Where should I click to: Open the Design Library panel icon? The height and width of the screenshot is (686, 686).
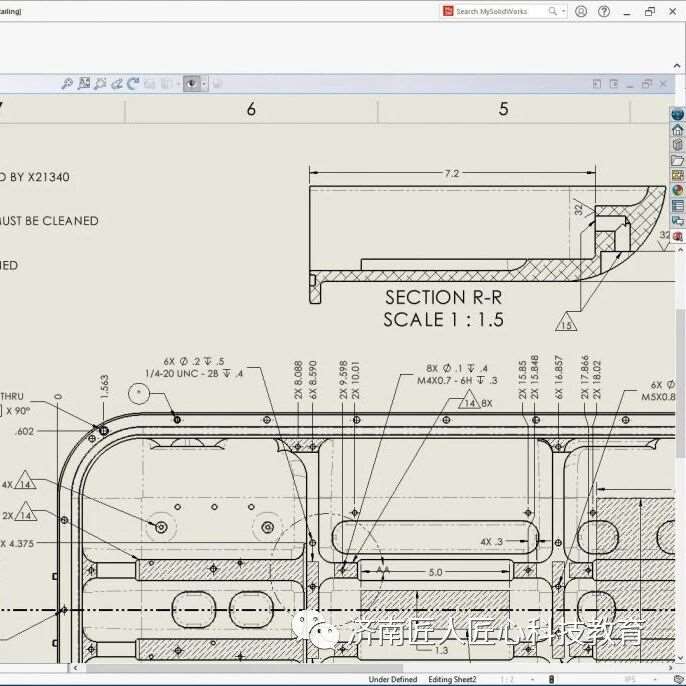(677, 145)
